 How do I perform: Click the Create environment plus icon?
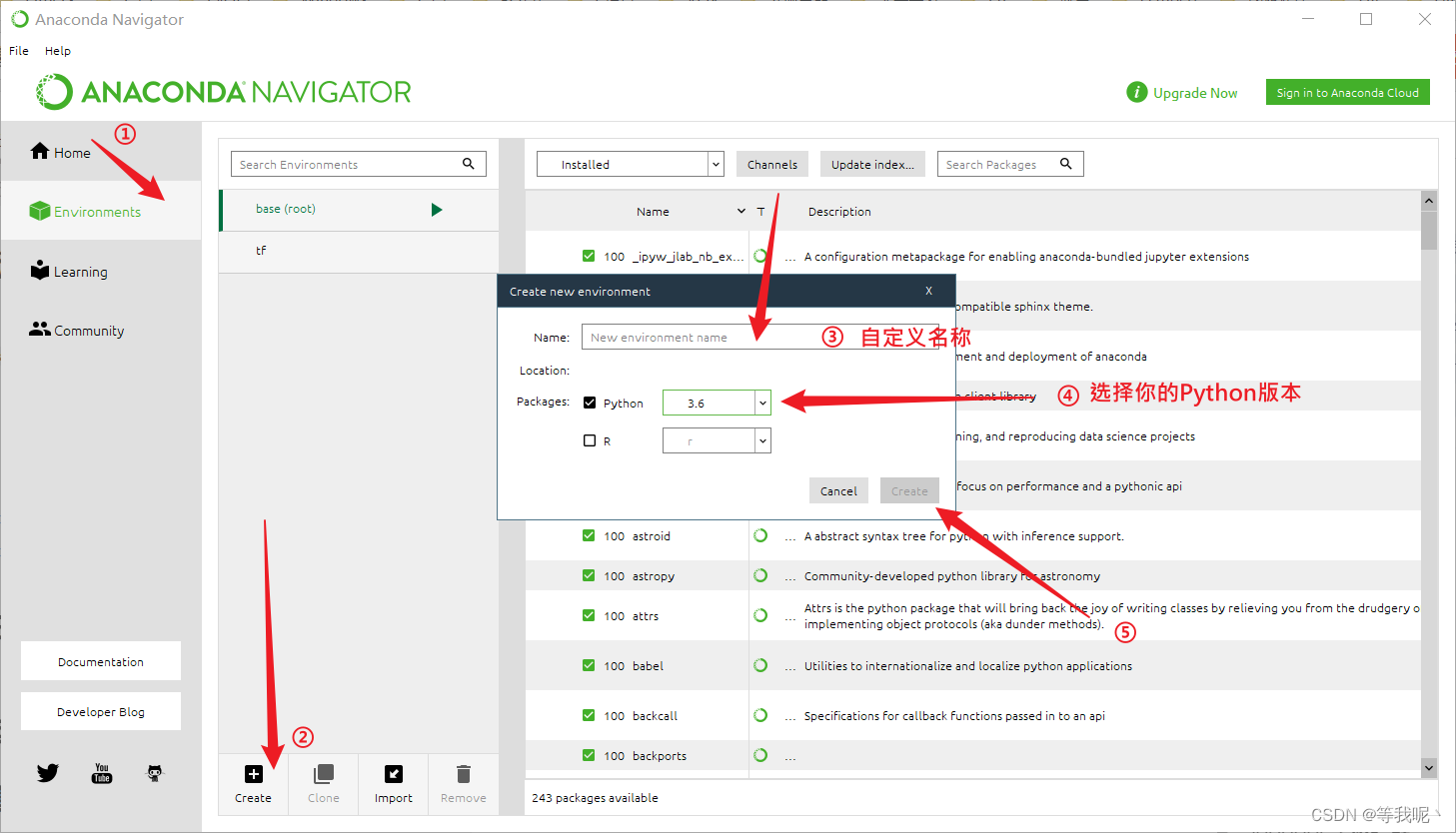coord(254,774)
